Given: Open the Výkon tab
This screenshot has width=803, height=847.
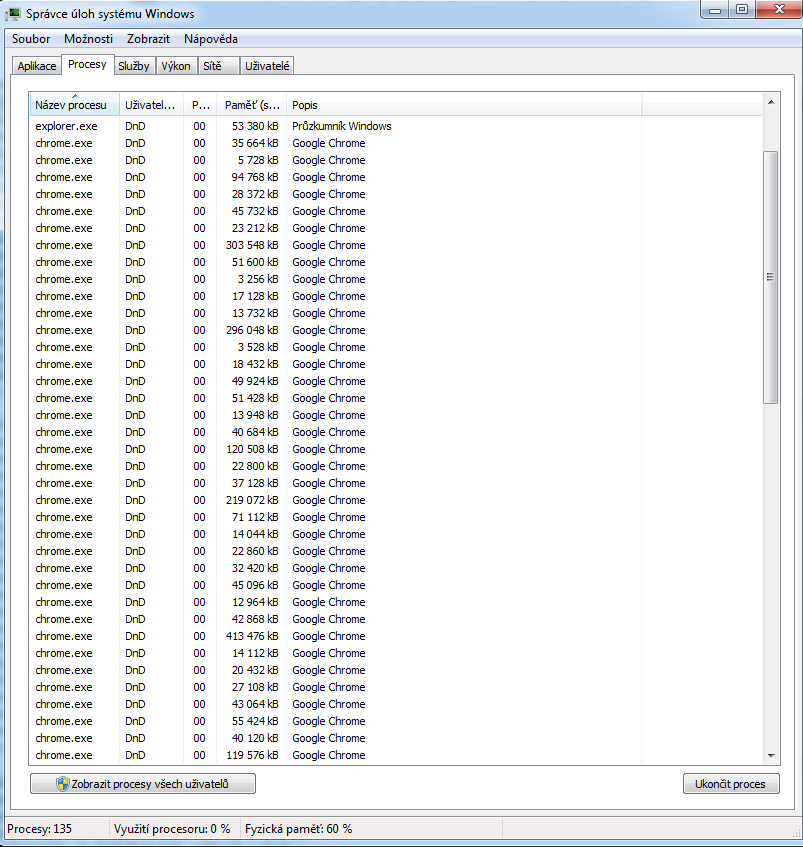Looking at the screenshot, I should click(176, 66).
